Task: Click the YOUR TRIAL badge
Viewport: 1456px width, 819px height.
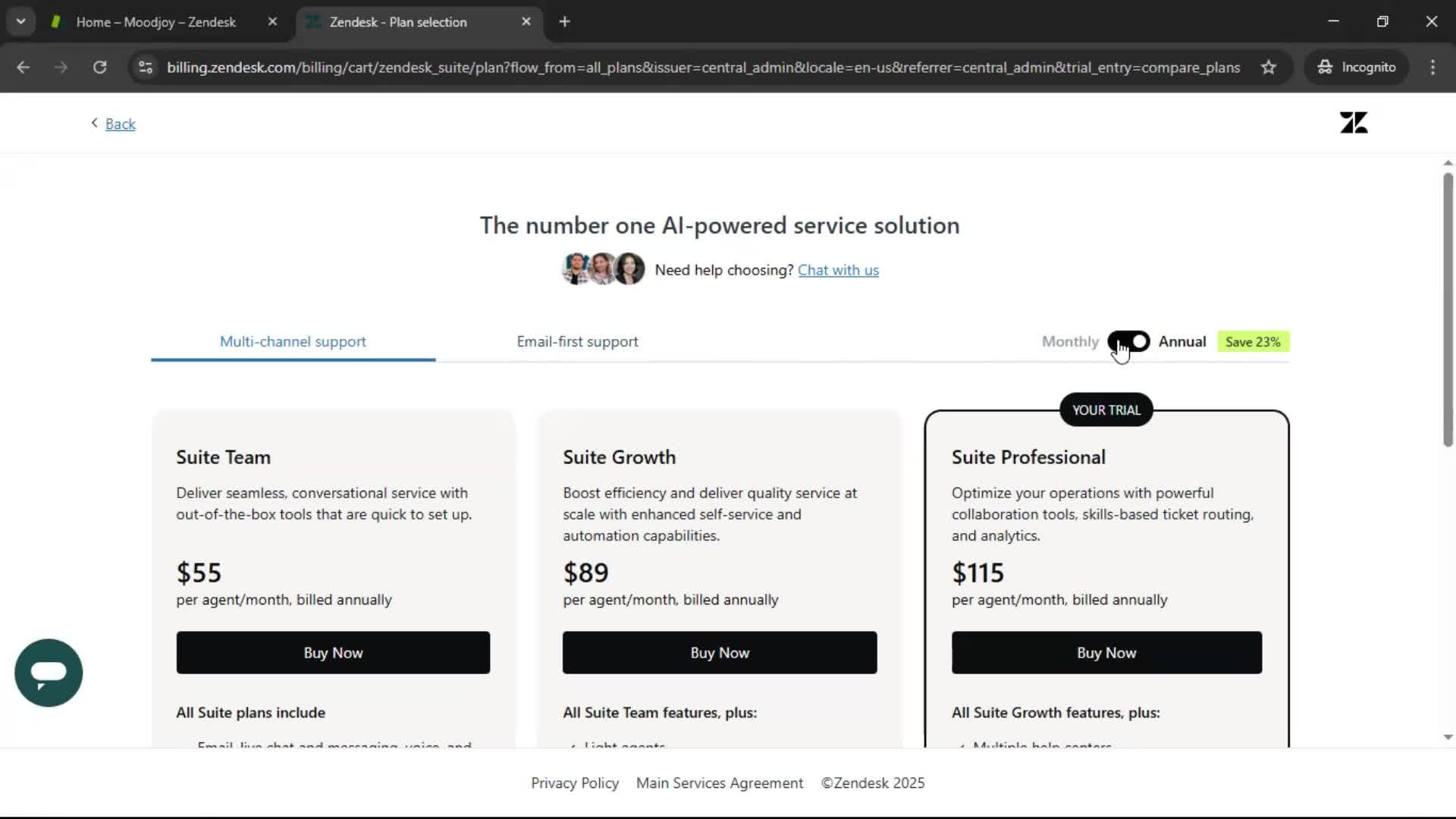Action: (x=1106, y=410)
